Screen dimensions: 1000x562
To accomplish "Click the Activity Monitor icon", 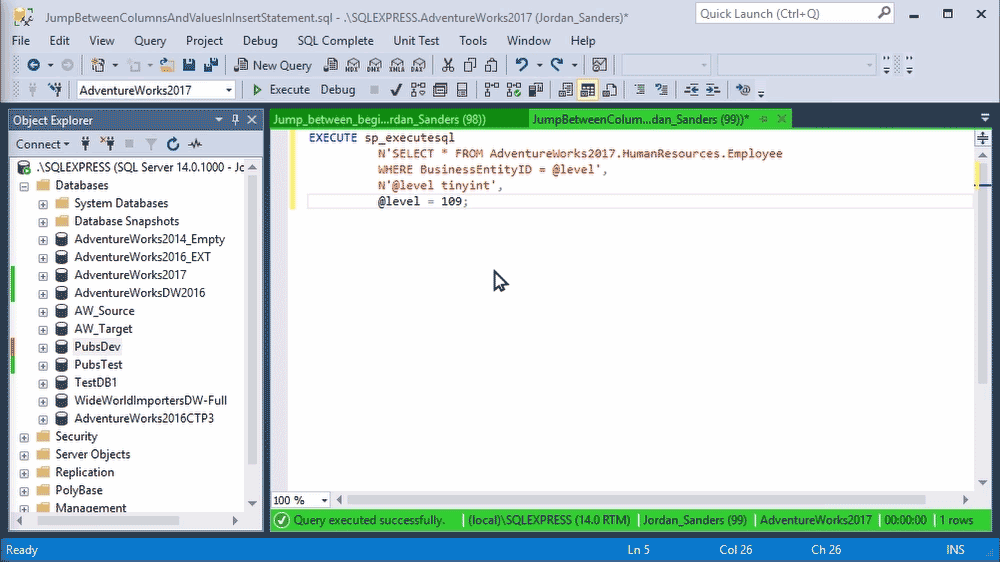I will [x=599, y=65].
